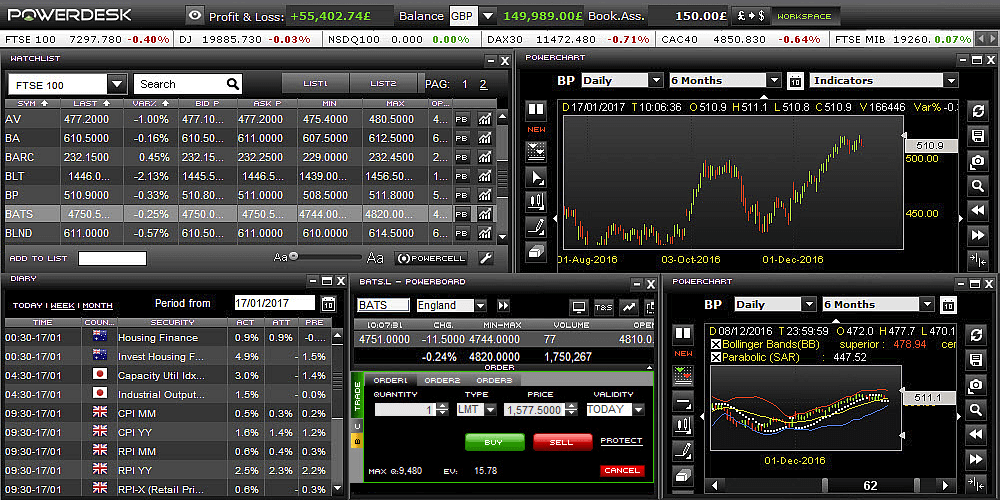
Task: Click magnifier in Bollinger Bands Powerchart
Action: [x=975, y=410]
